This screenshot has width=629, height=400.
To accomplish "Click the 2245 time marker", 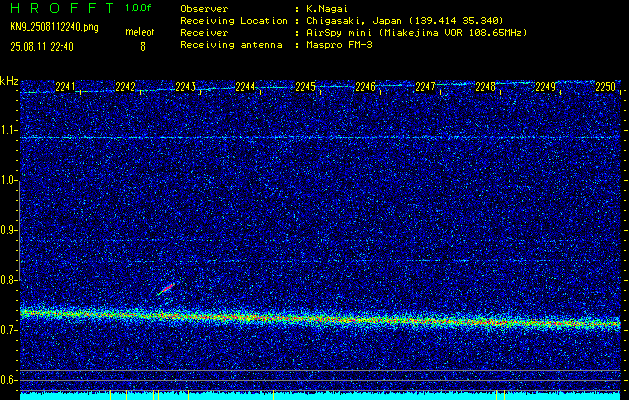I will 305,87.
